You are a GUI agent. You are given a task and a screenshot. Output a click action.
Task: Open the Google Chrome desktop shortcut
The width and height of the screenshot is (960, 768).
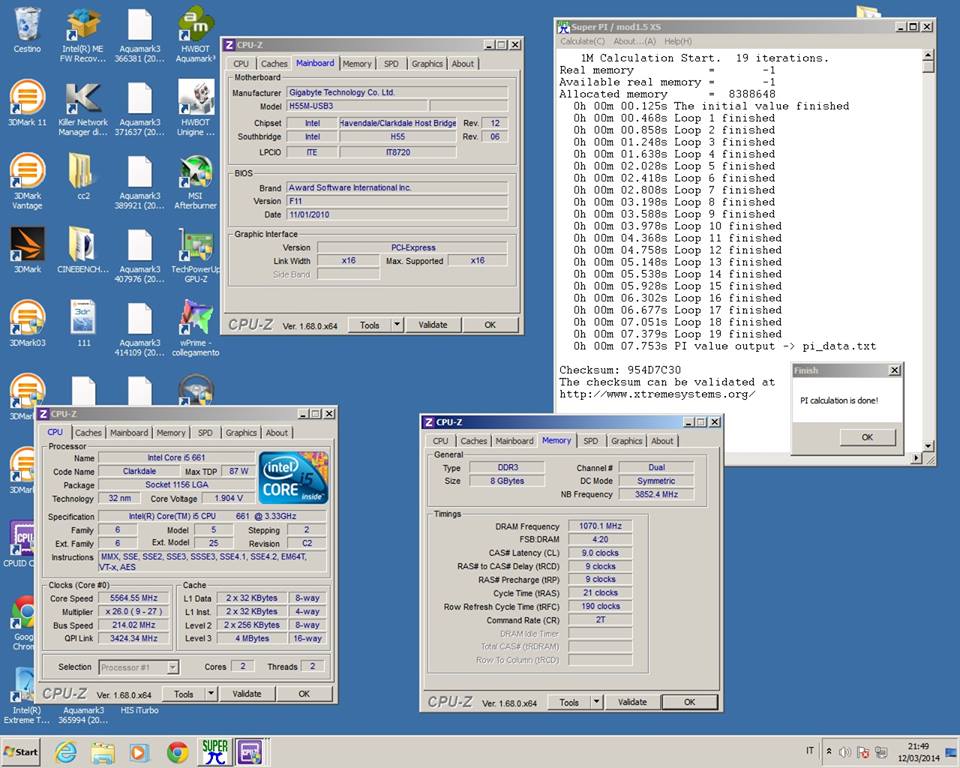24,622
